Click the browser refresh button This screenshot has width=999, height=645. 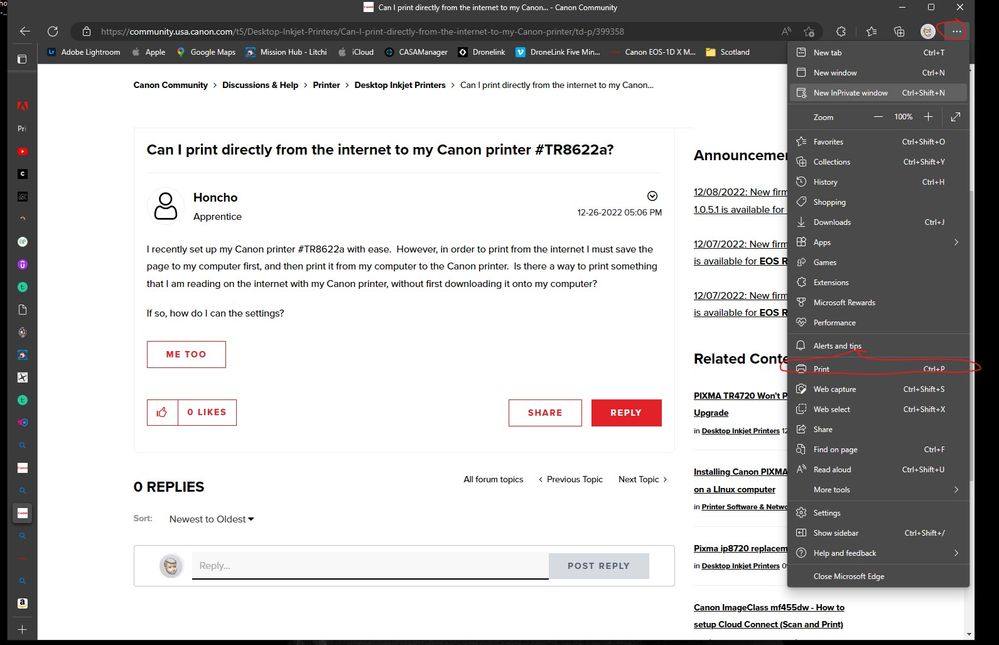[52, 32]
